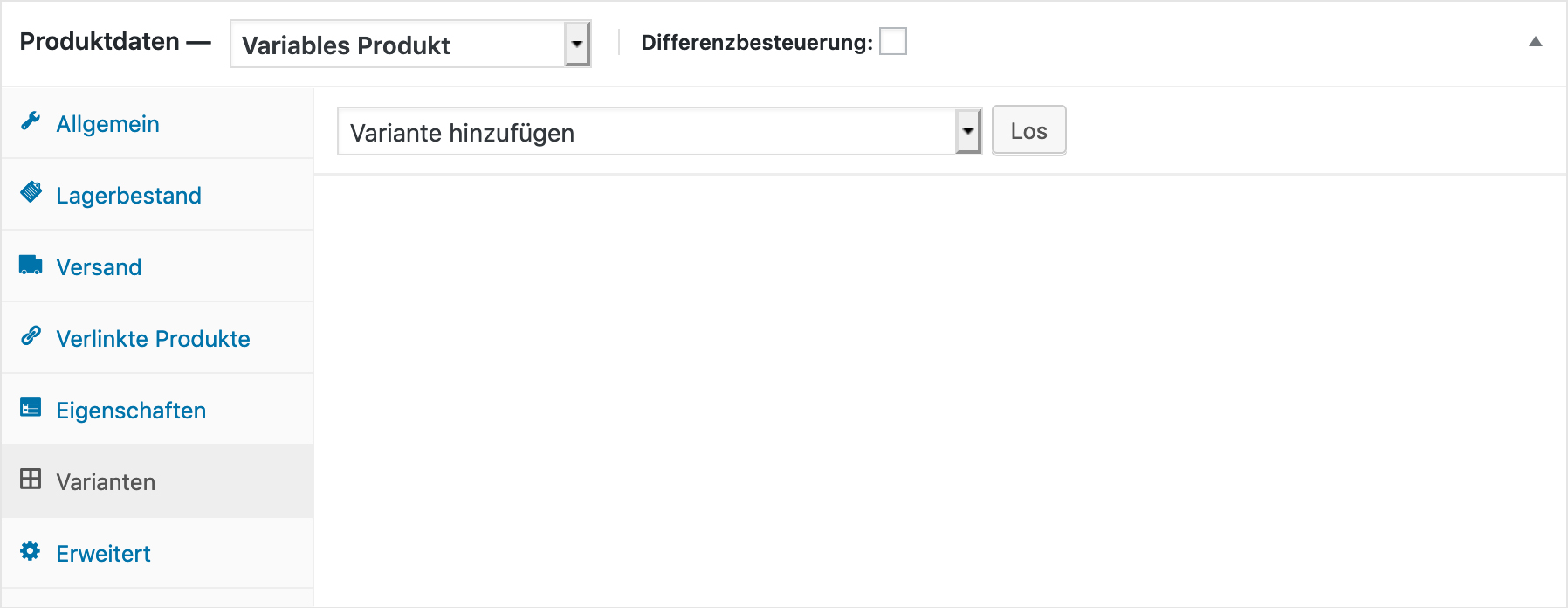Click the Produktdaten panel heading
This screenshot has height=608, width=1568.
point(100,41)
